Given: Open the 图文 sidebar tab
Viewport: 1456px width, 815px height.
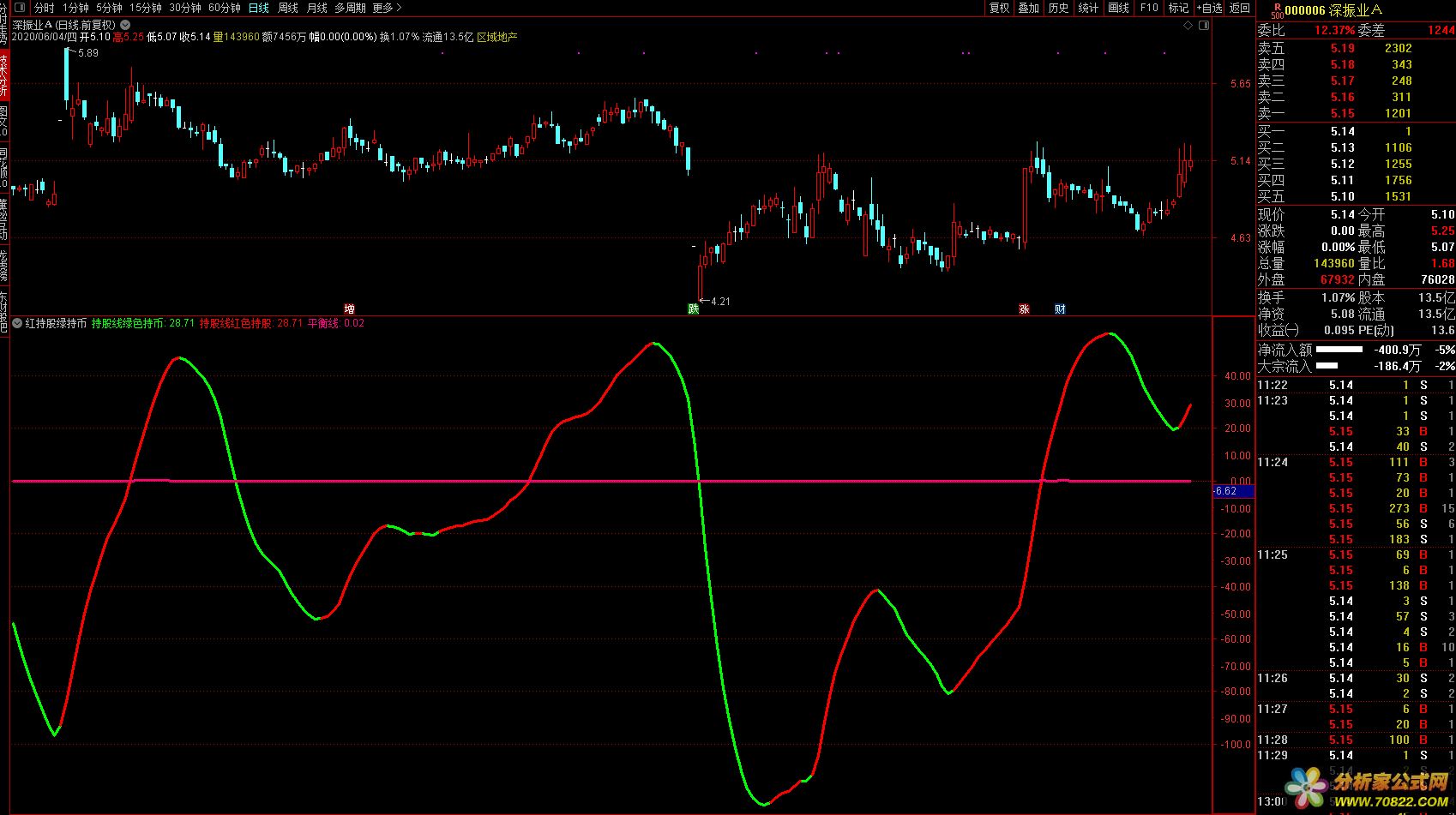Looking at the screenshot, I should (4, 121).
